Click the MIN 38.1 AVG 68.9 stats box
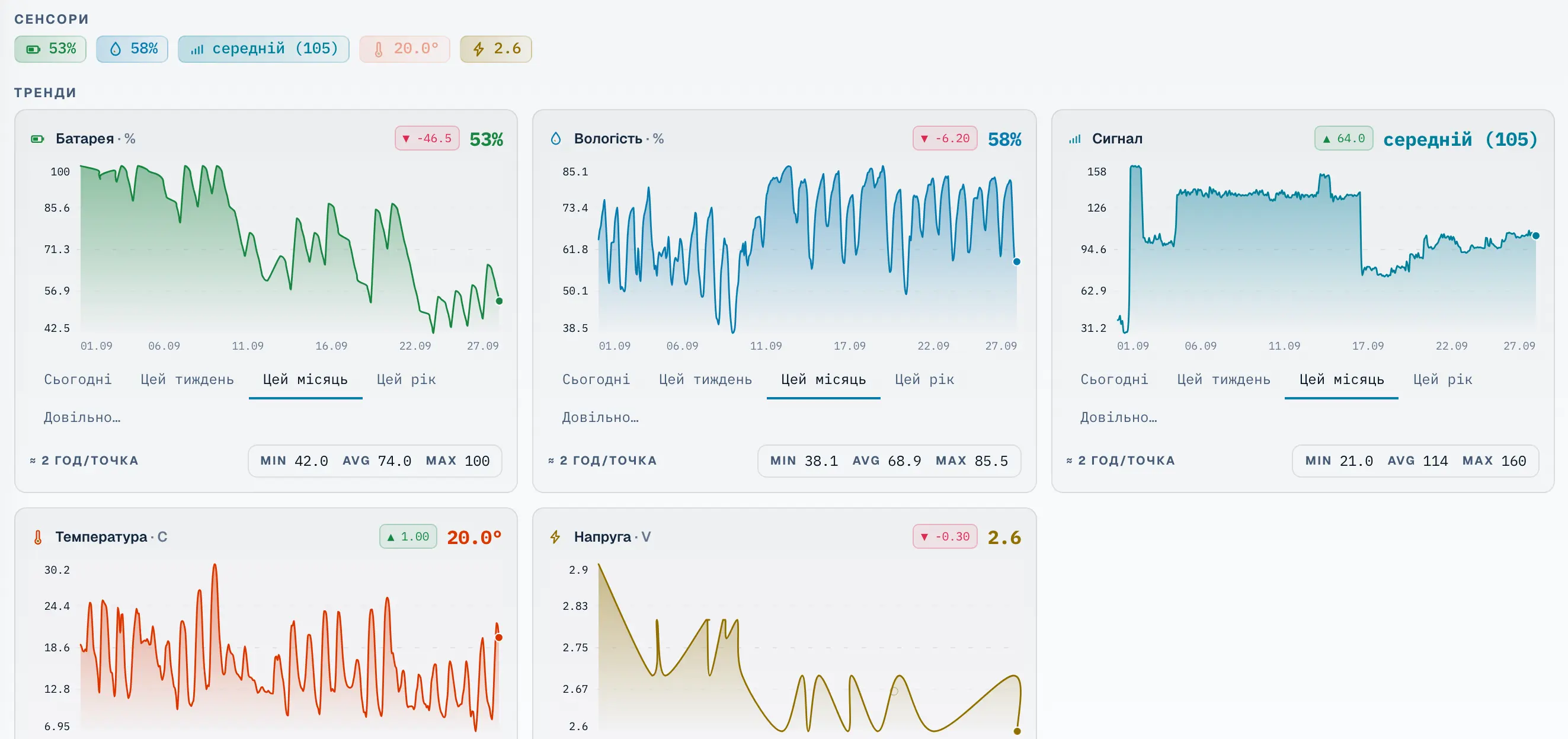The image size is (1568, 739). (x=889, y=462)
